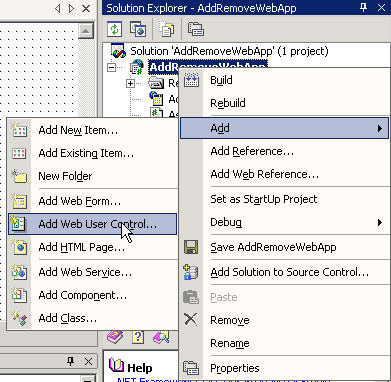Screen dimensions: 391x382
Task: Select the Solution 'AddRemoveWebApp' node
Action: (229, 51)
